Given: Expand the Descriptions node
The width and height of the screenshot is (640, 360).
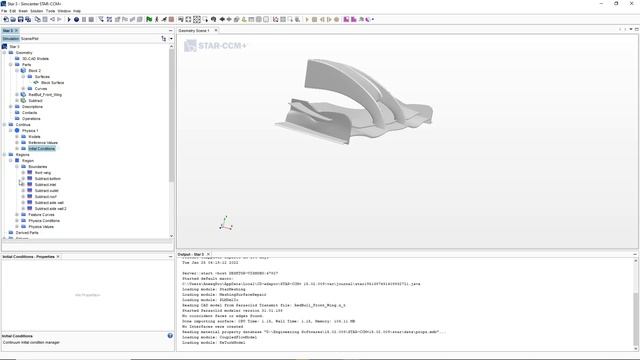Looking at the screenshot, I should click(x=11, y=107).
